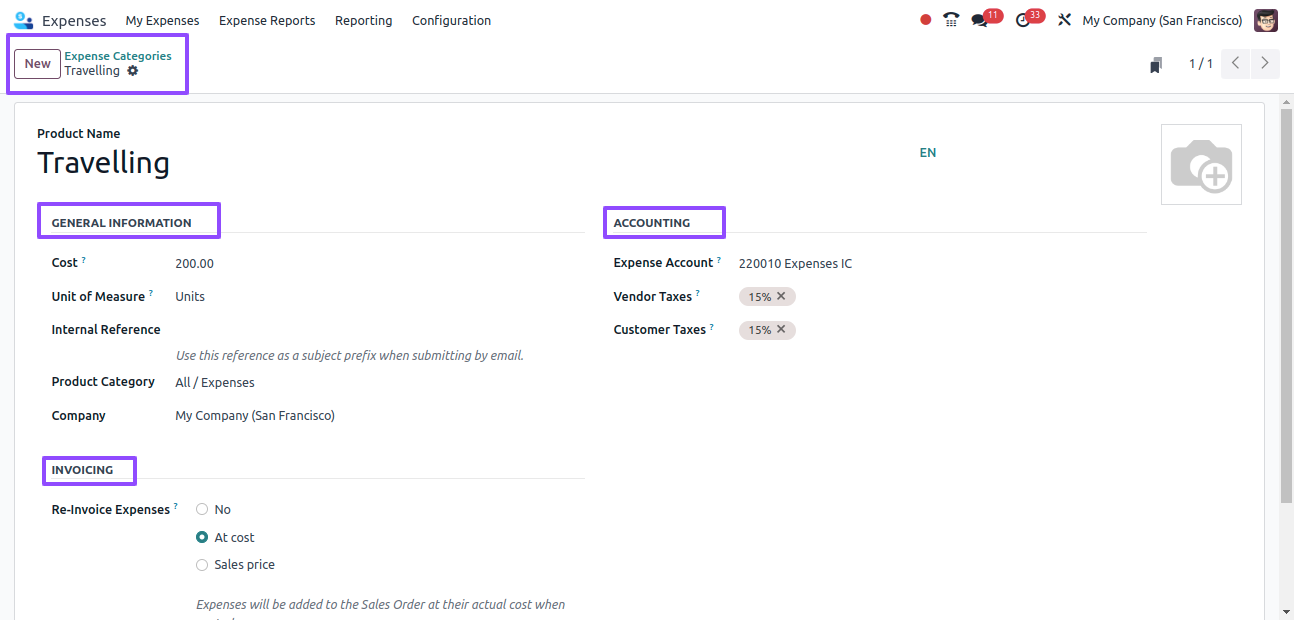Click the Expenses app title
This screenshot has width=1294, height=620.
pos(74,20)
